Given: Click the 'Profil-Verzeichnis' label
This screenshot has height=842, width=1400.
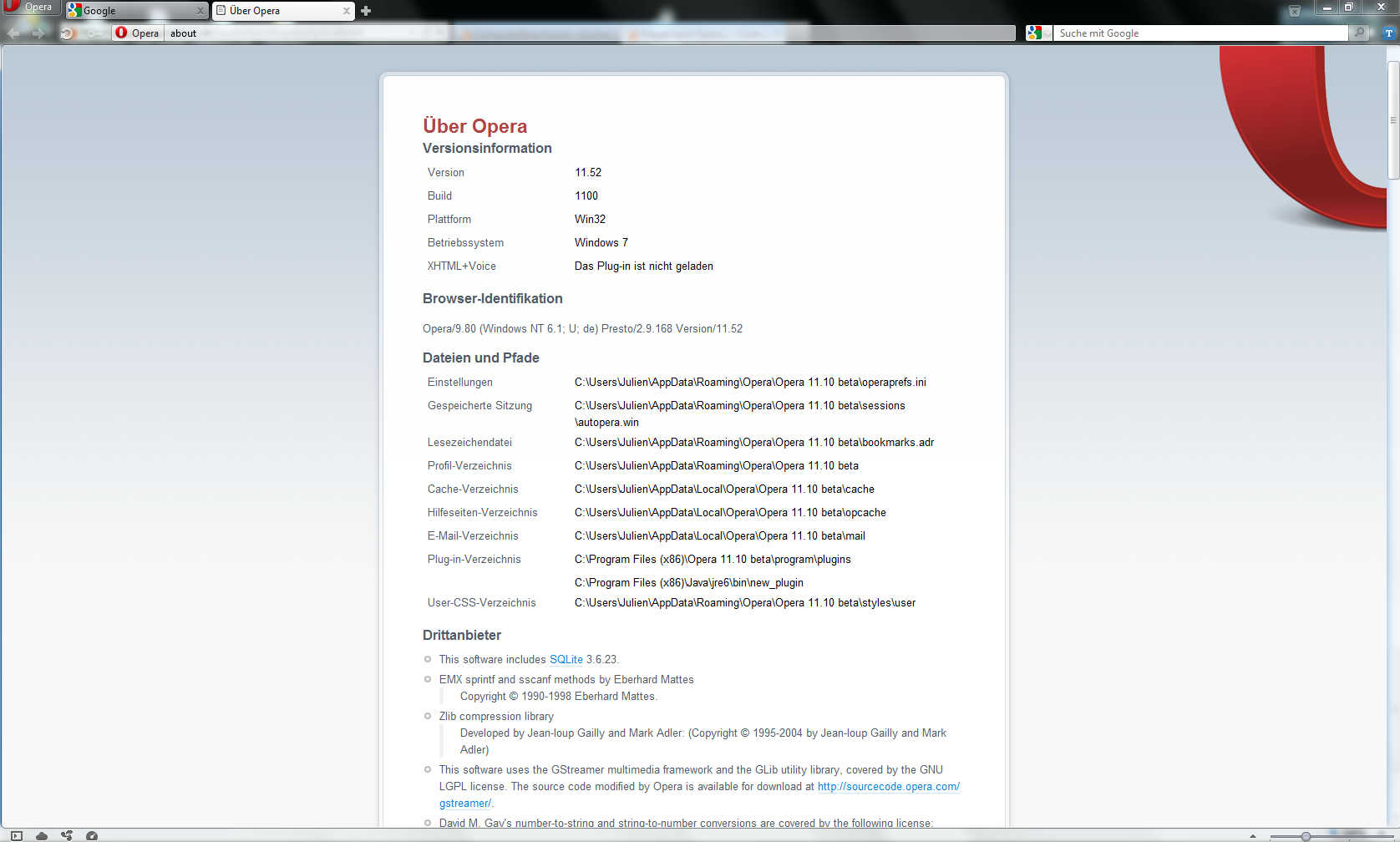Looking at the screenshot, I should pyautogui.click(x=469, y=466).
